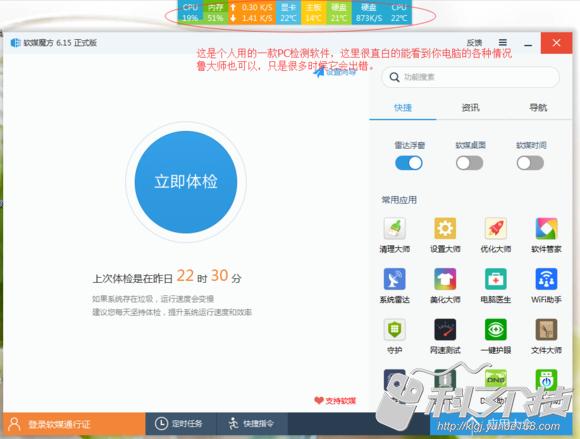
Task: Click the network speed readout in floating bar
Action: coord(252,12)
